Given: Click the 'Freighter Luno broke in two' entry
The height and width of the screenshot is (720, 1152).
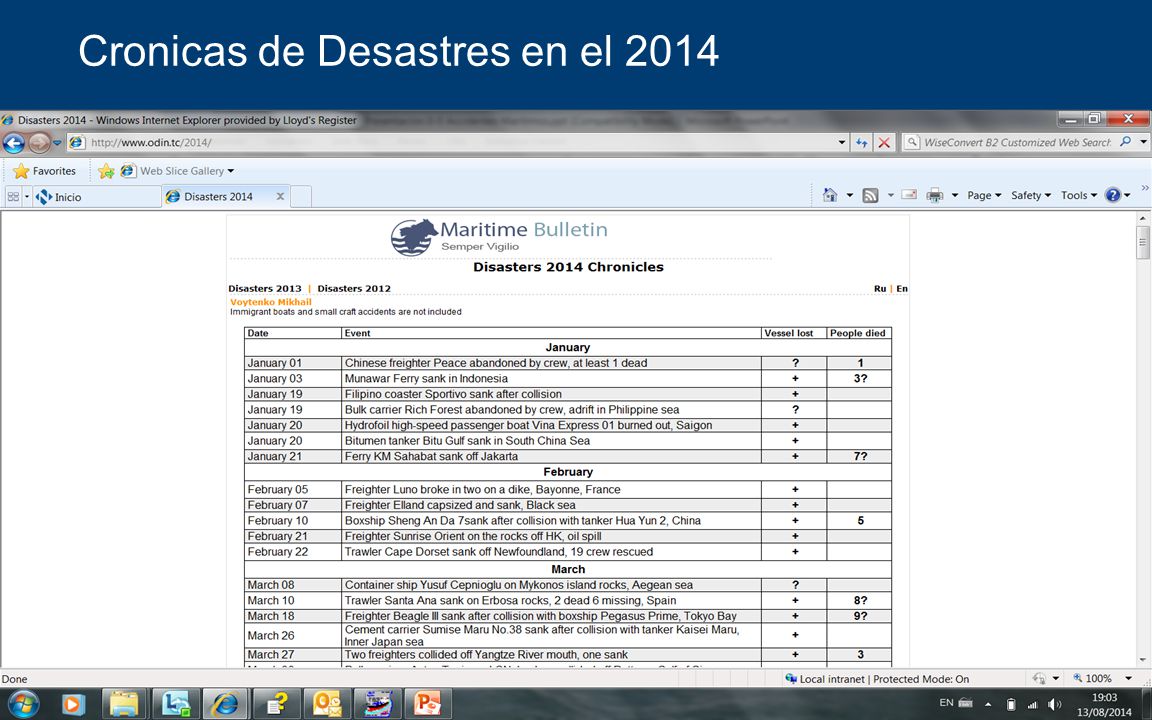Looking at the screenshot, I should [483, 489].
